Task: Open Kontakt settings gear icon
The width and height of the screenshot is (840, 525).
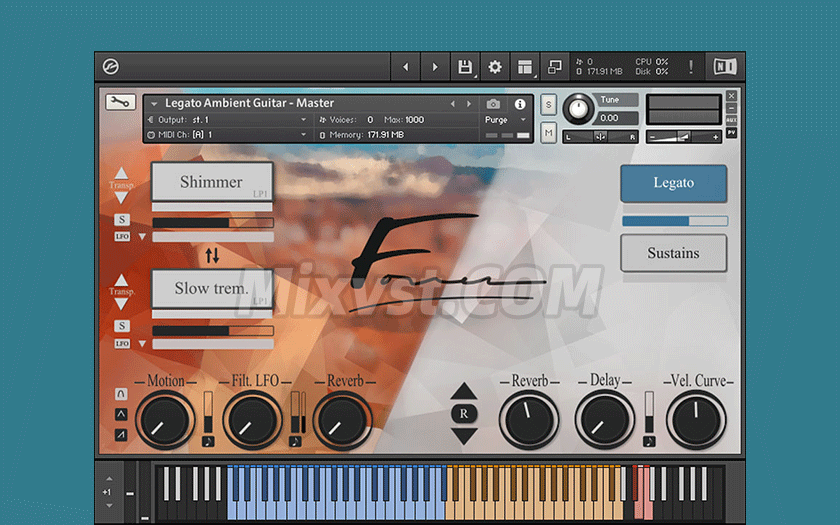Action: (x=494, y=67)
